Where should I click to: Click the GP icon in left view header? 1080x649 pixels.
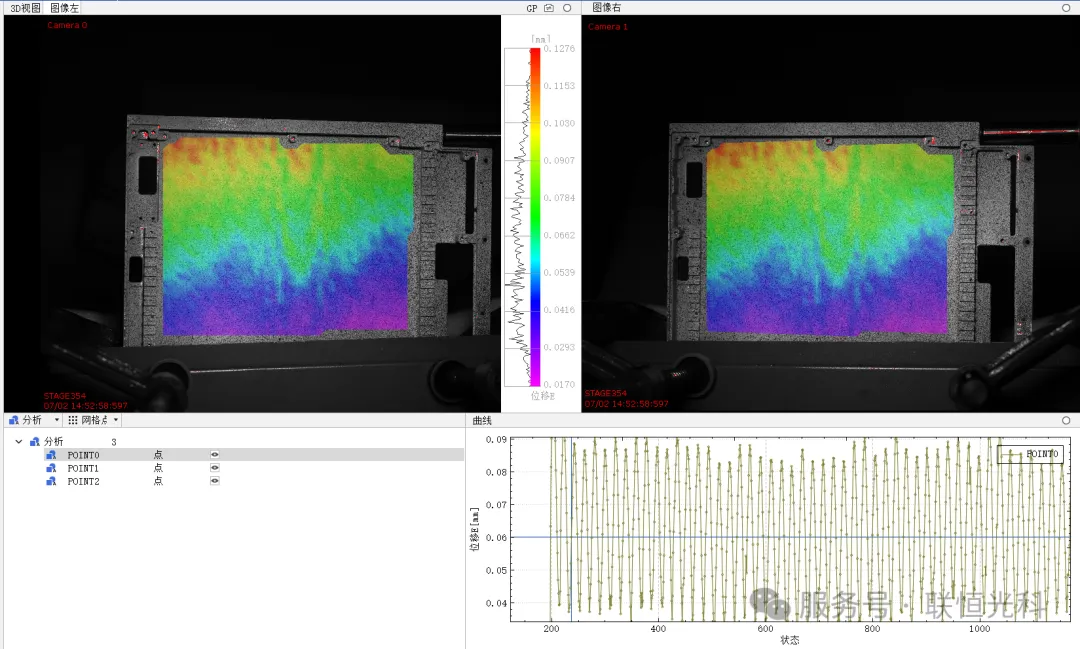click(x=532, y=7)
